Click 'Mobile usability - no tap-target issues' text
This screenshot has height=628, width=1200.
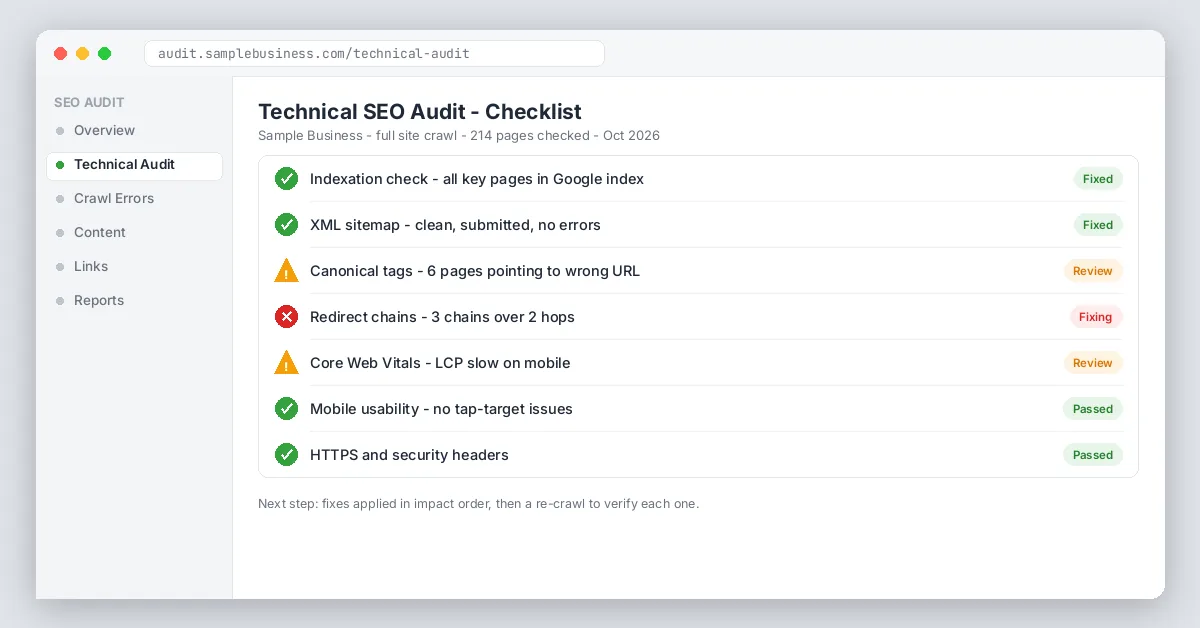(x=441, y=409)
